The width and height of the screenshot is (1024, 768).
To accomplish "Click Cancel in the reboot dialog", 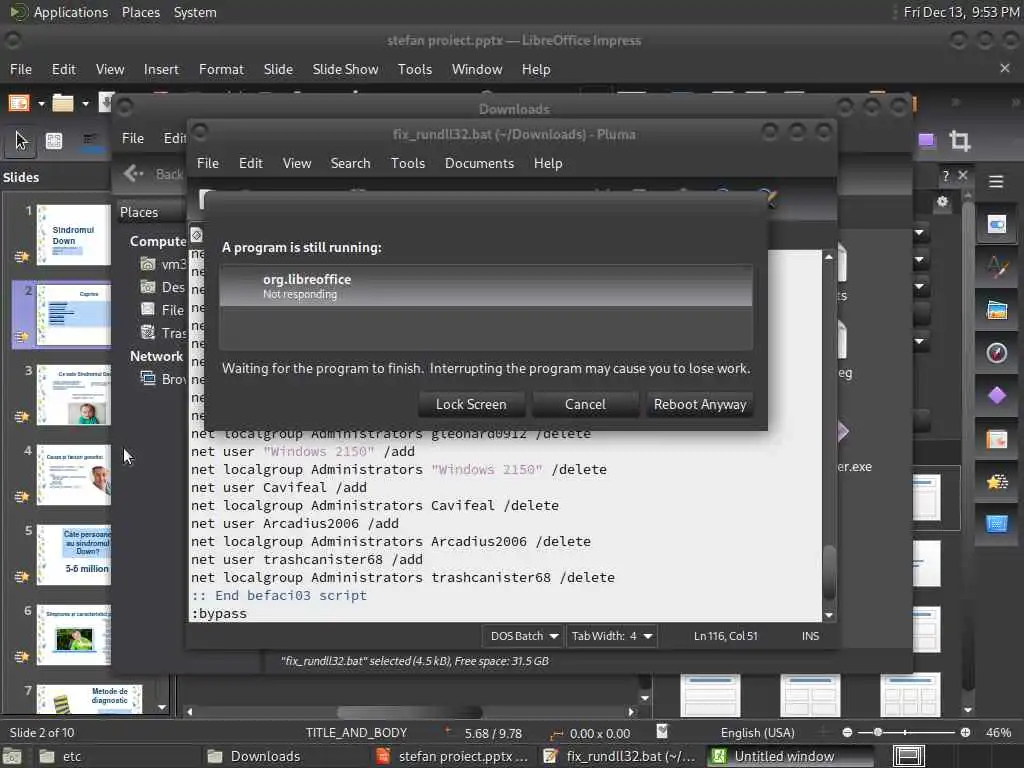I will coord(585,404).
